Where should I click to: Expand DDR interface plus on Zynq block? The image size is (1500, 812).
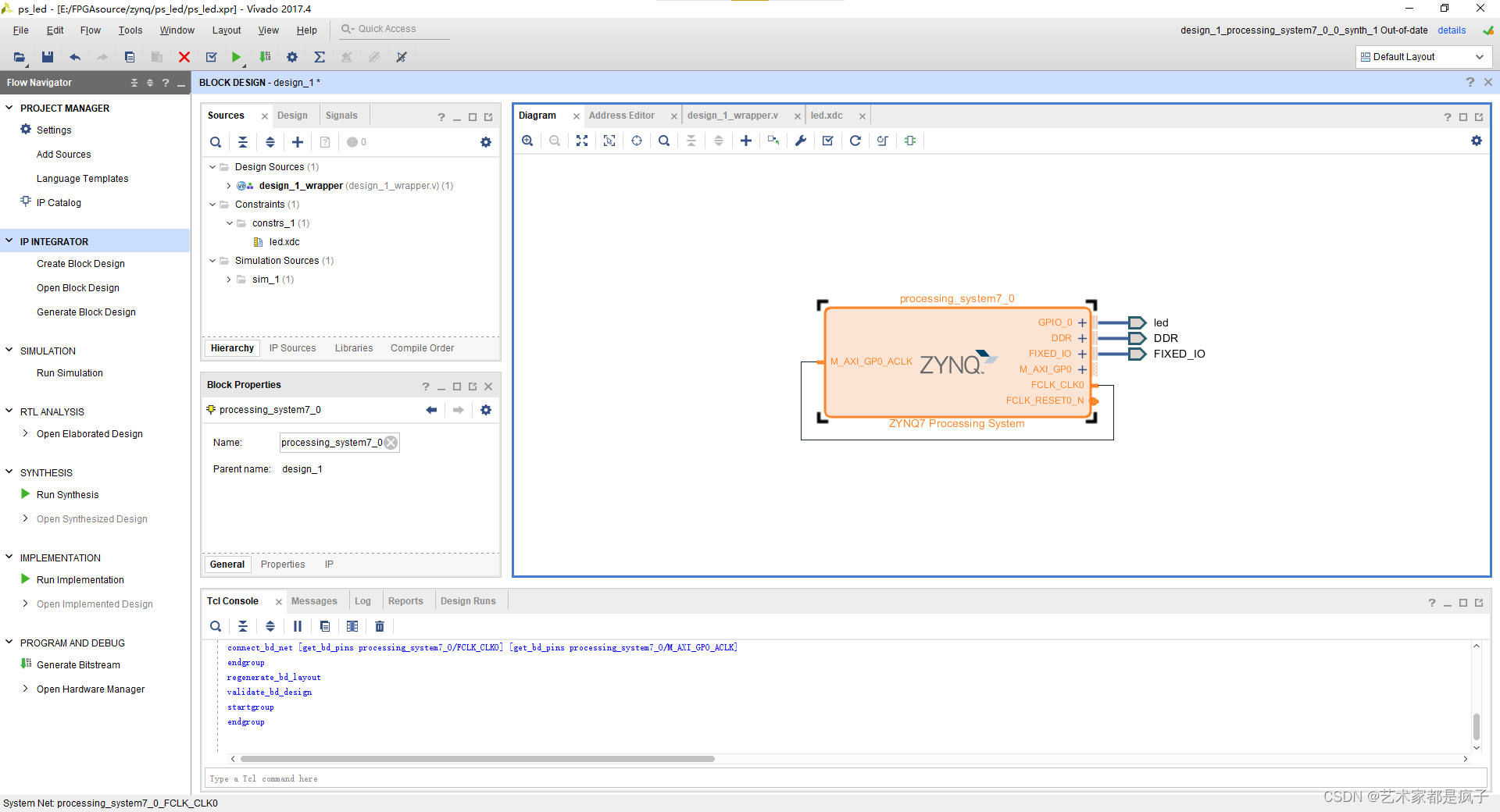point(1082,338)
